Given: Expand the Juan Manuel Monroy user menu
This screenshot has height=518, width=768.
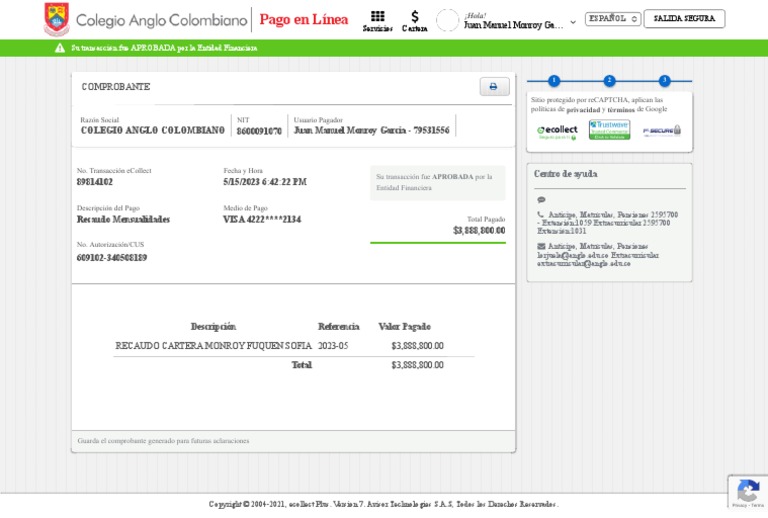Looking at the screenshot, I should point(572,23).
